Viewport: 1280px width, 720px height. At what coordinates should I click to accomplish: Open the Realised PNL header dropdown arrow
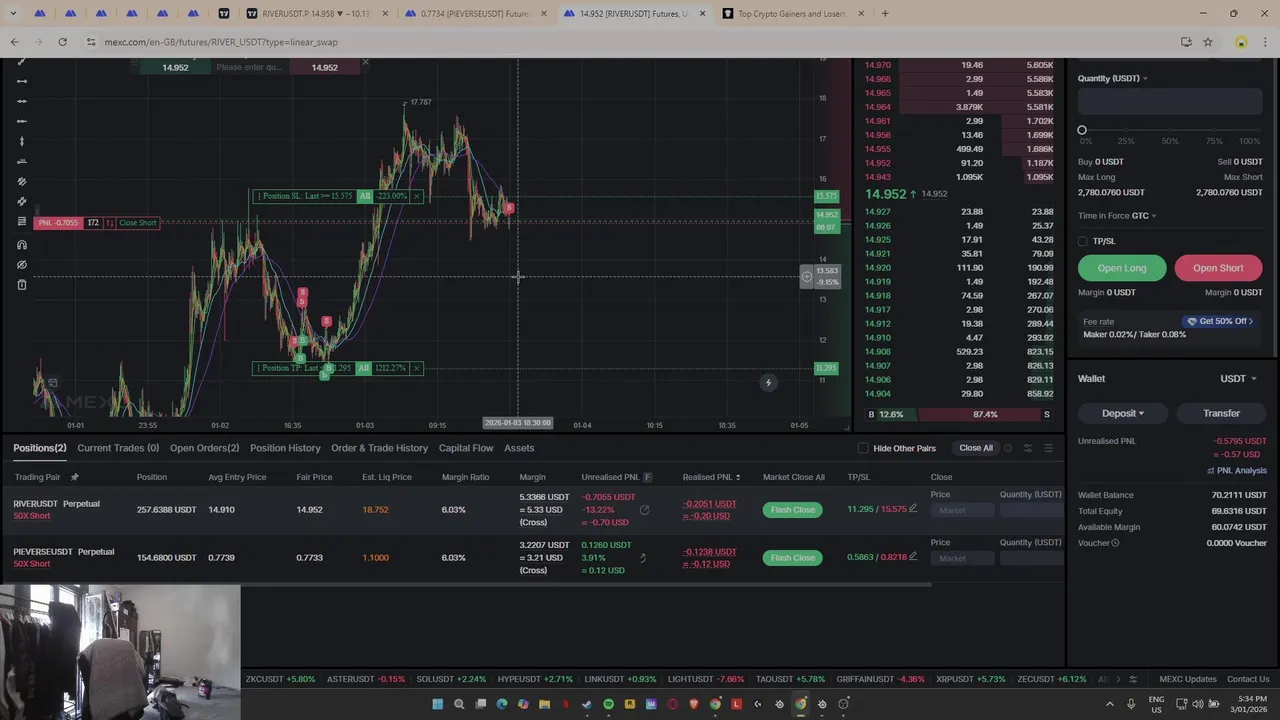pos(739,478)
